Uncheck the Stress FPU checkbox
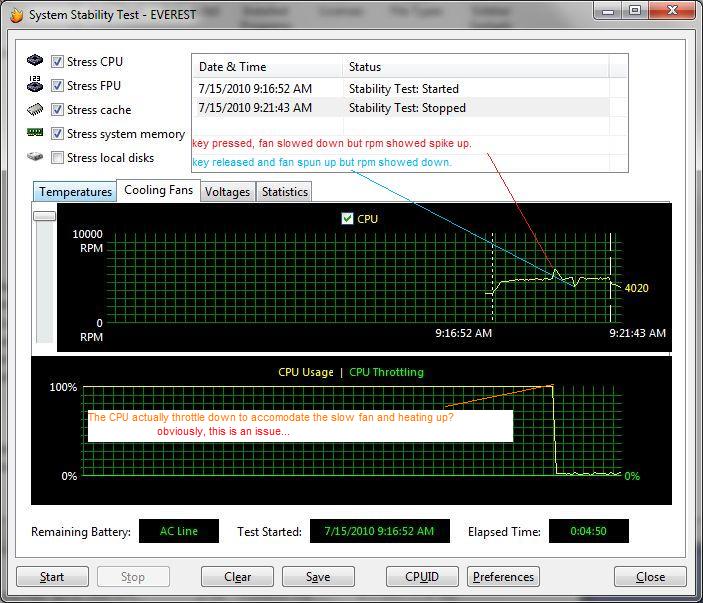Viewport: 703px width, 603px height. [57, 85]
